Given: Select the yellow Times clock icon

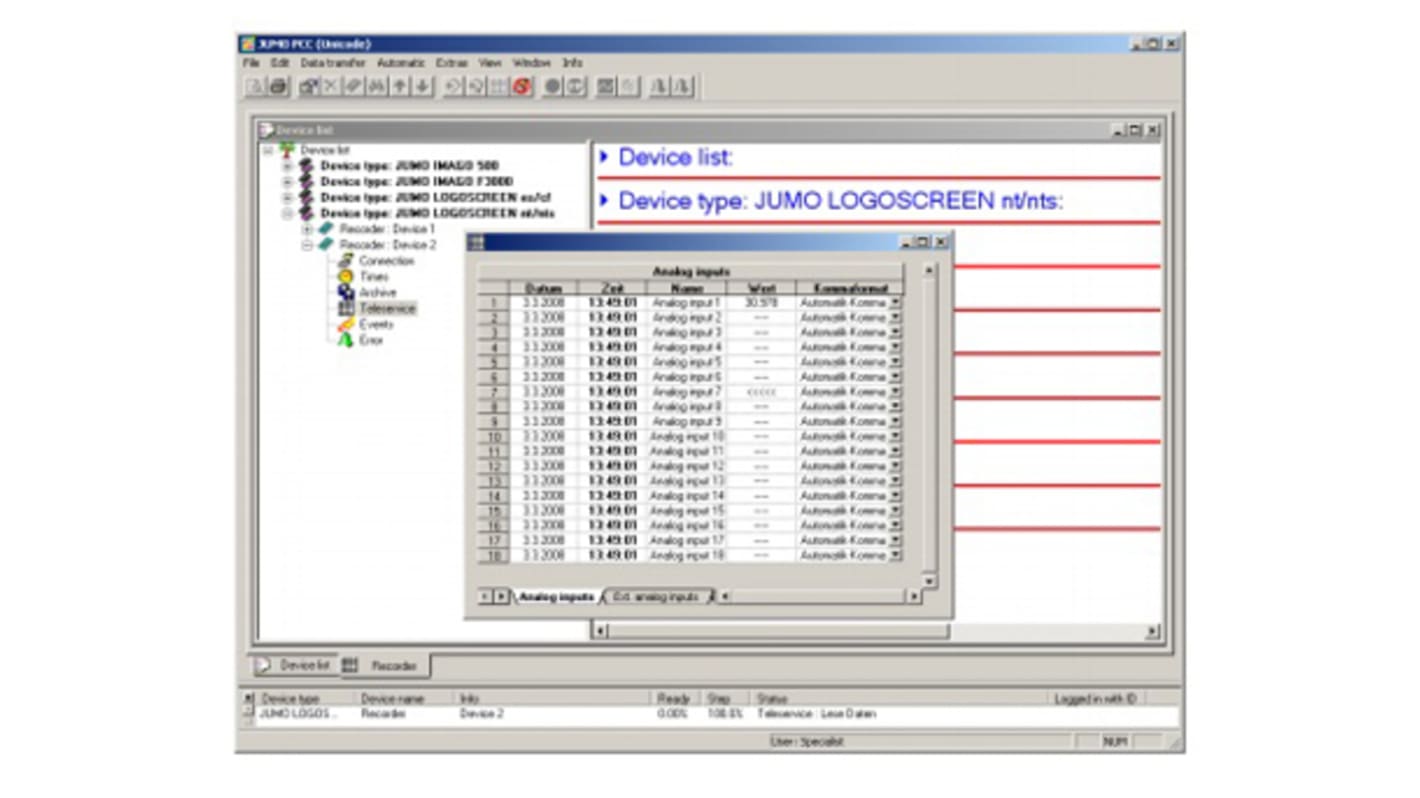Looking at the screenshot, I should [x=345, y=276].
